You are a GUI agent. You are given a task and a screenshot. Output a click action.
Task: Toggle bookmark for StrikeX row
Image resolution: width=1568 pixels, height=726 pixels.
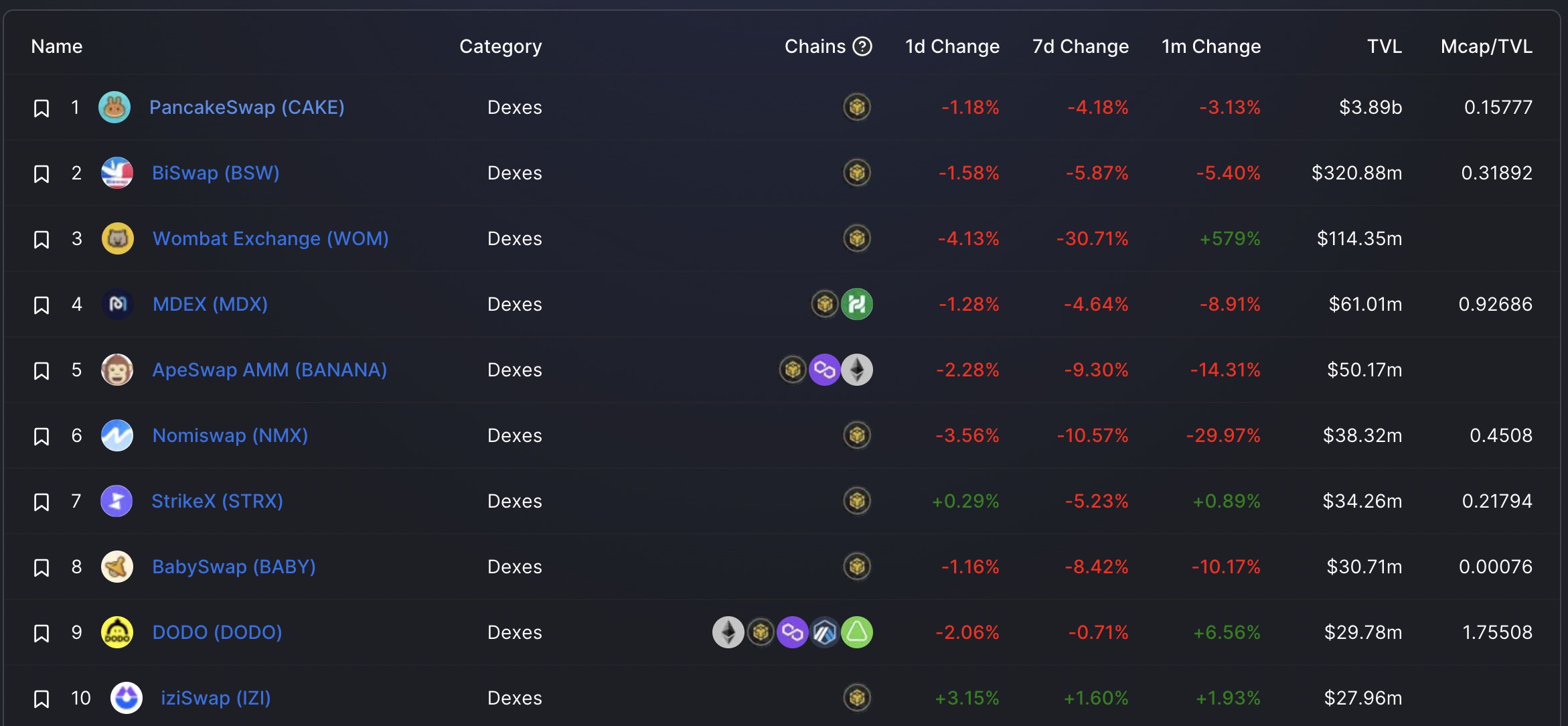(x=42, y=502)
